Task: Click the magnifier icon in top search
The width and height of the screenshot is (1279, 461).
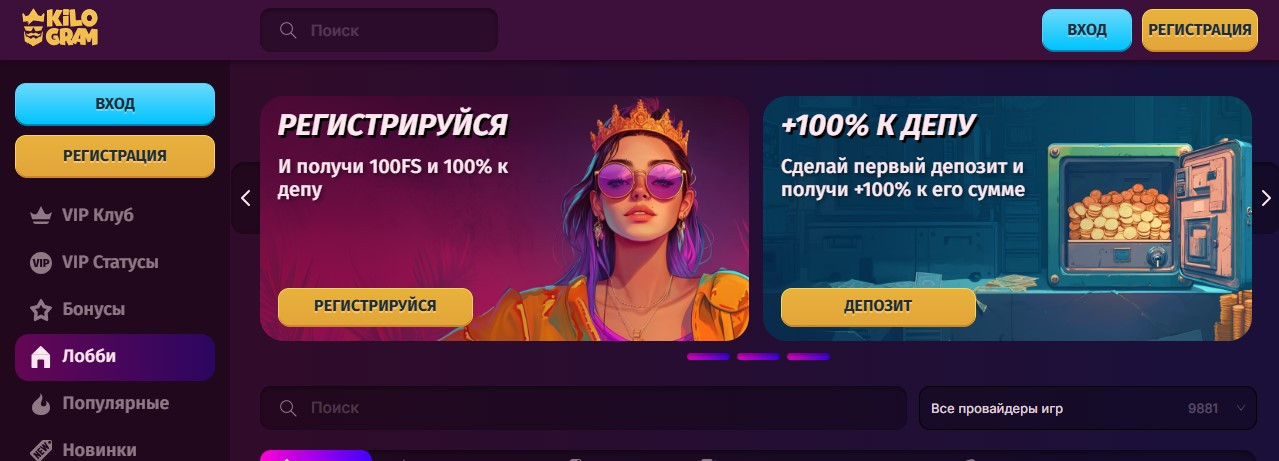Action: (x=288, y=30)
